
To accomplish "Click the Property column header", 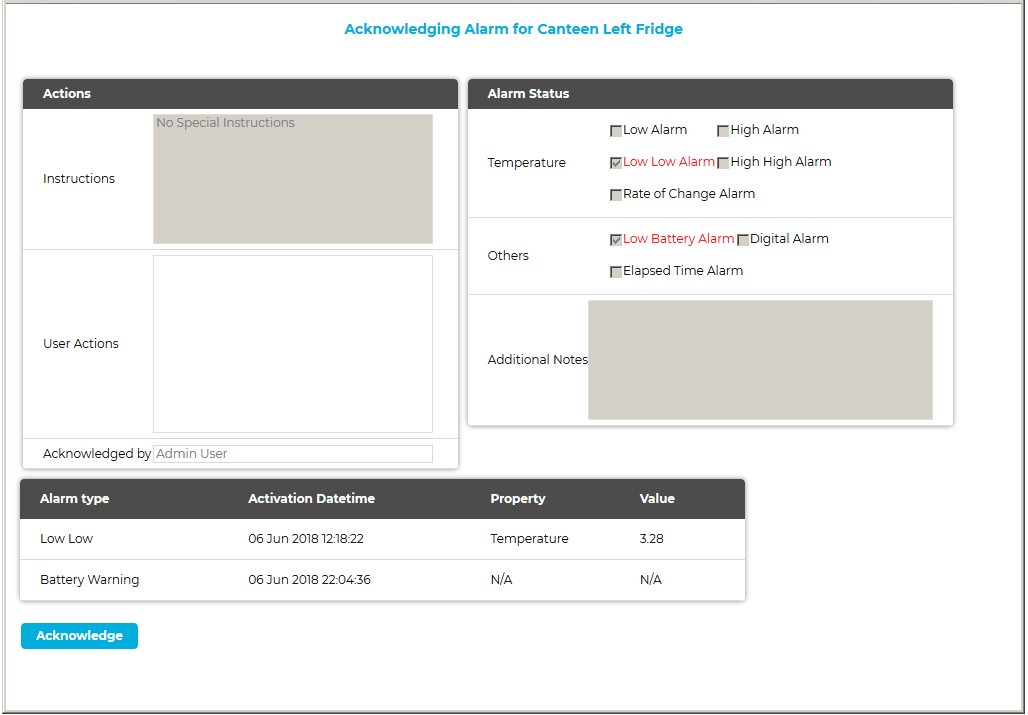I will pos(517,499).
